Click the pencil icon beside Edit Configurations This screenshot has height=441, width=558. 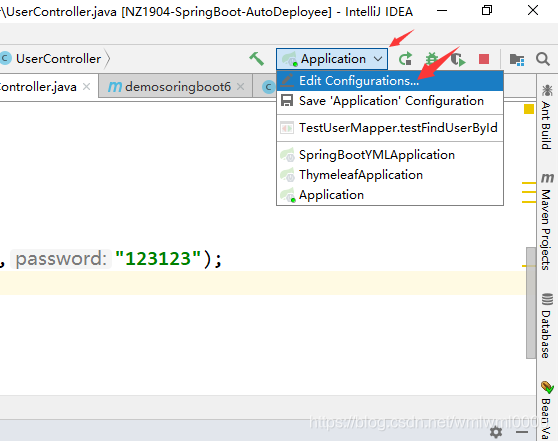click(287, 80)
